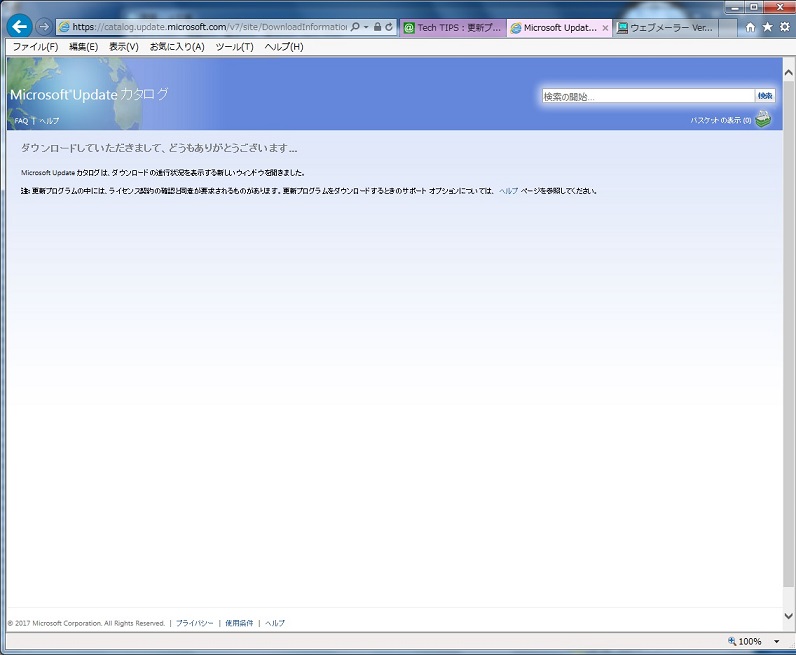Open the header ヘルプ link
Image resolution: width=796 pixels, height=655 pixels.
[49, 121]
